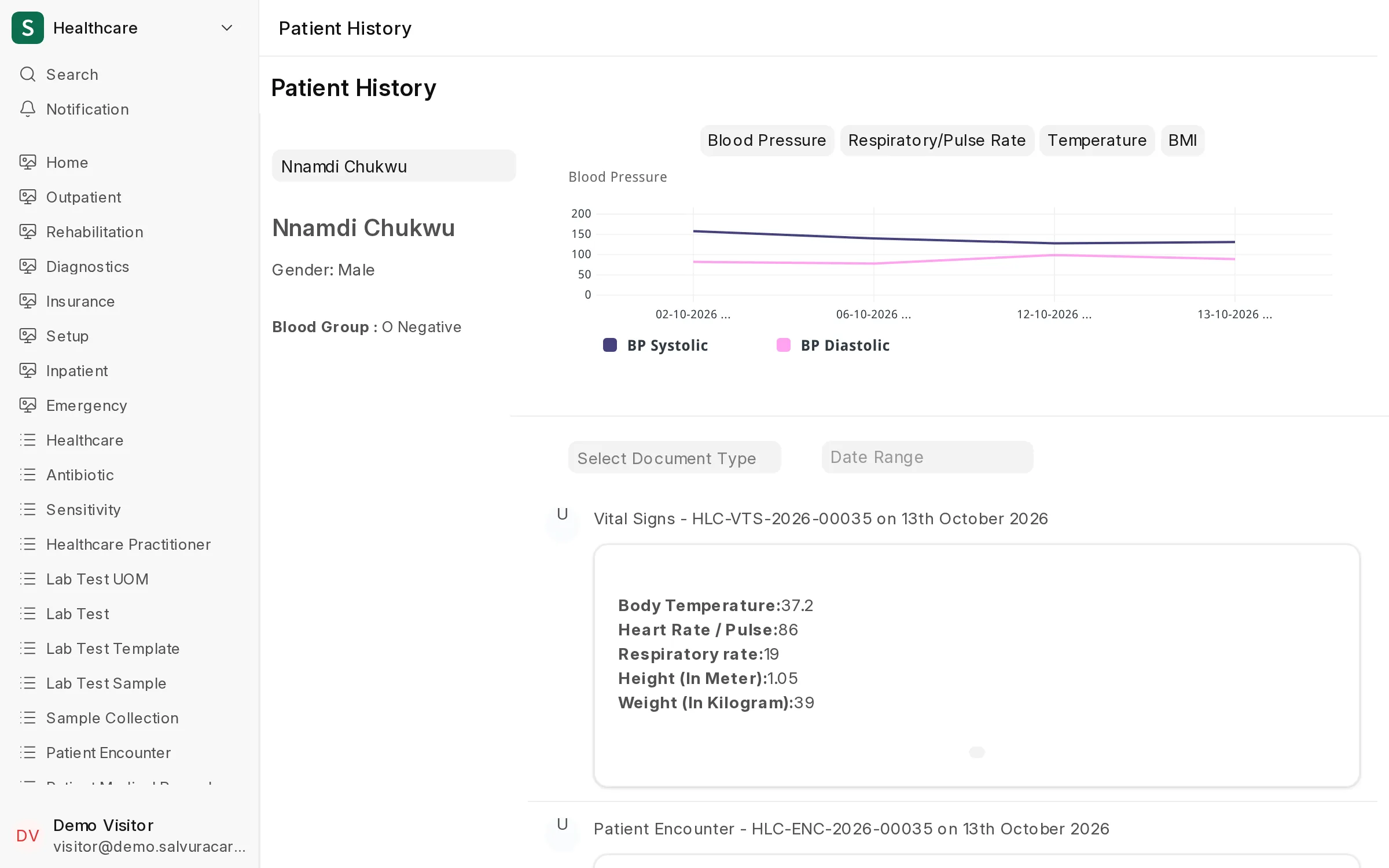Click the Inpatient workspace icon
This screenshot has height=868, width=1389.
[x=28, y=371]
